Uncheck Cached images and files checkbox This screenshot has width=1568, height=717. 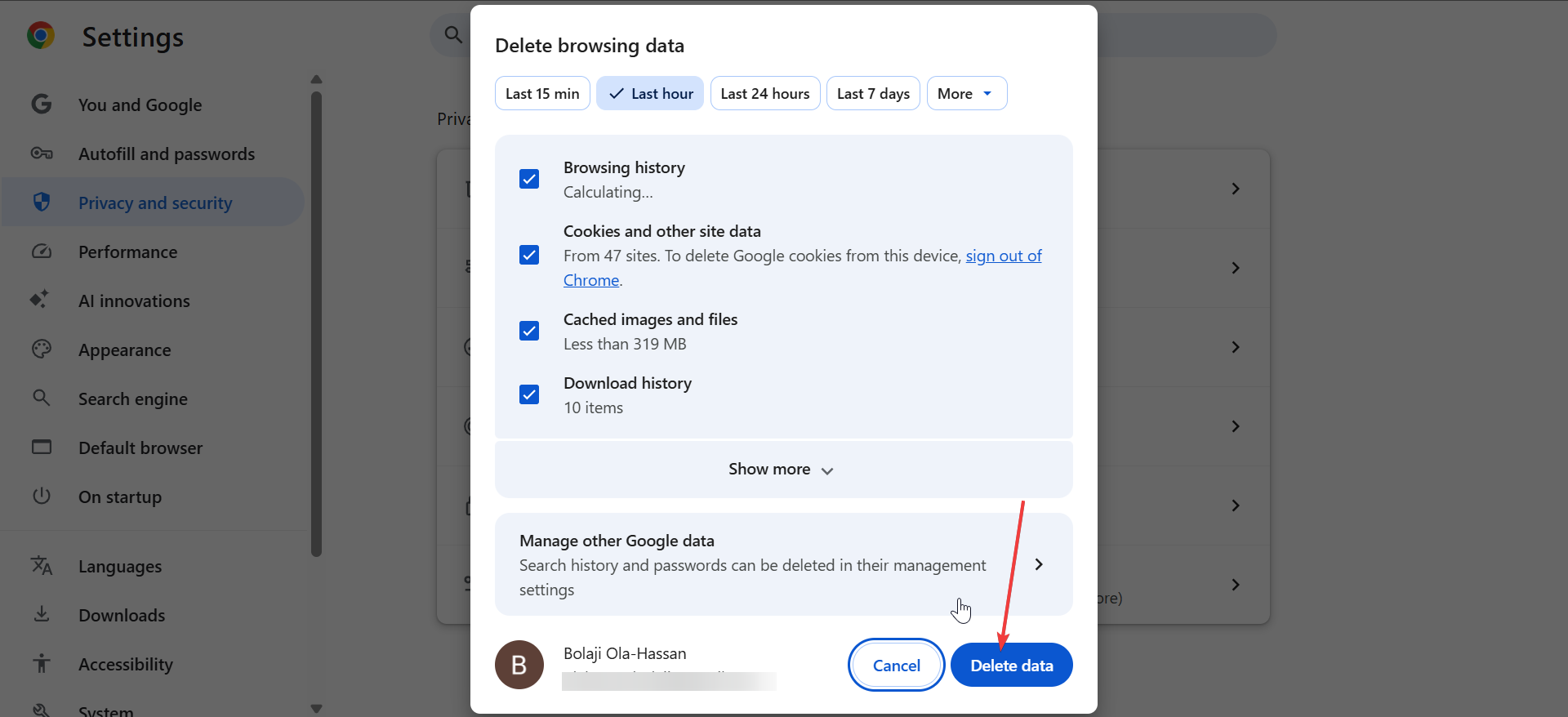(529, 331)
